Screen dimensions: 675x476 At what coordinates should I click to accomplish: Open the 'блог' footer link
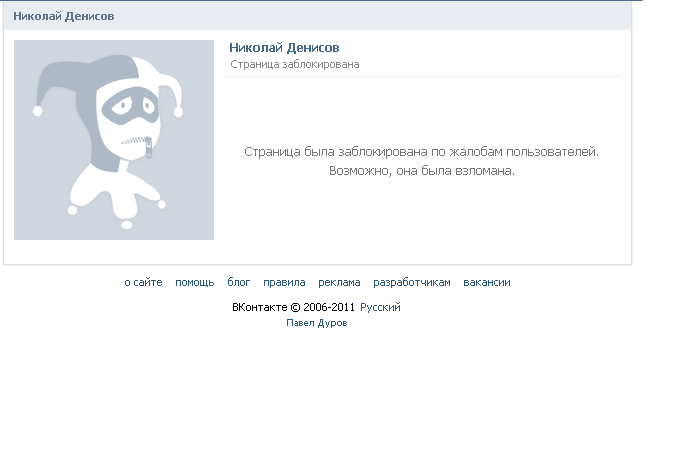[x=238, y=282]
